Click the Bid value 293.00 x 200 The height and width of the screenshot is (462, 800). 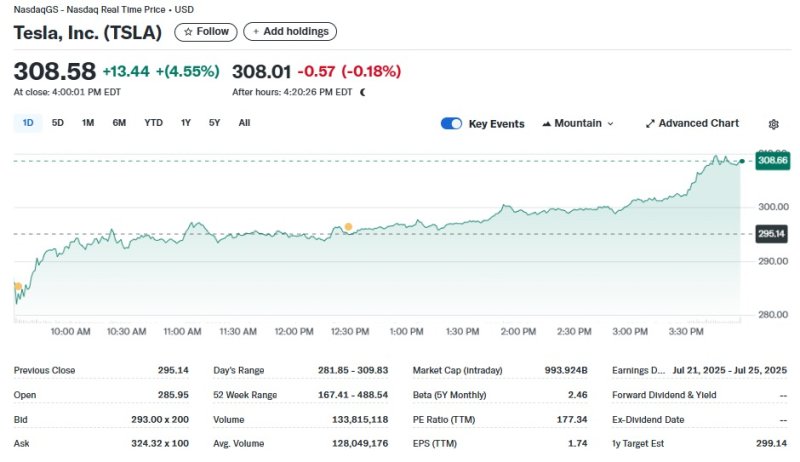click(x=160, y=420)
